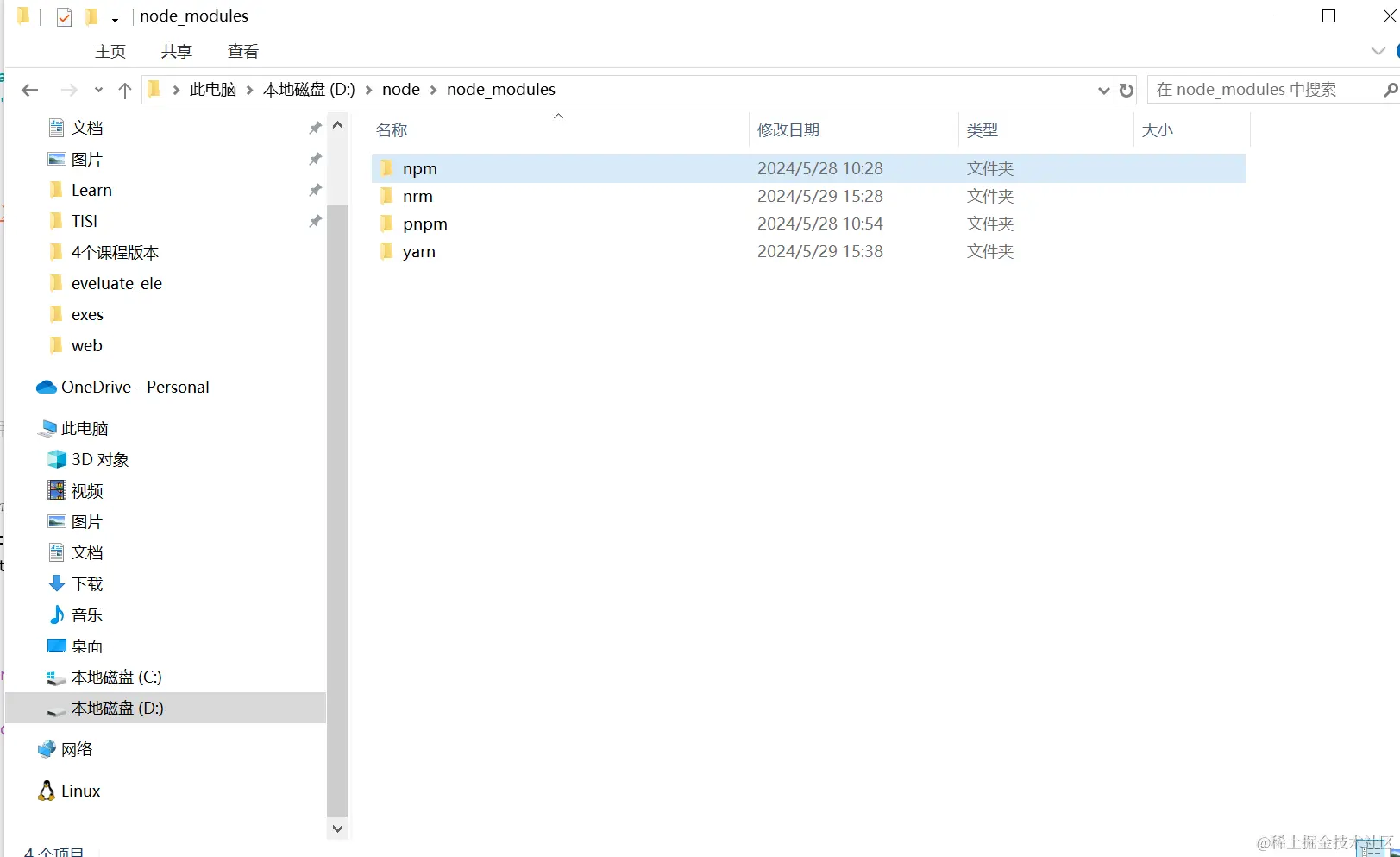Open exes folder in sidebar
This screenshot has height=857, width=1400.
coord(87,314)
